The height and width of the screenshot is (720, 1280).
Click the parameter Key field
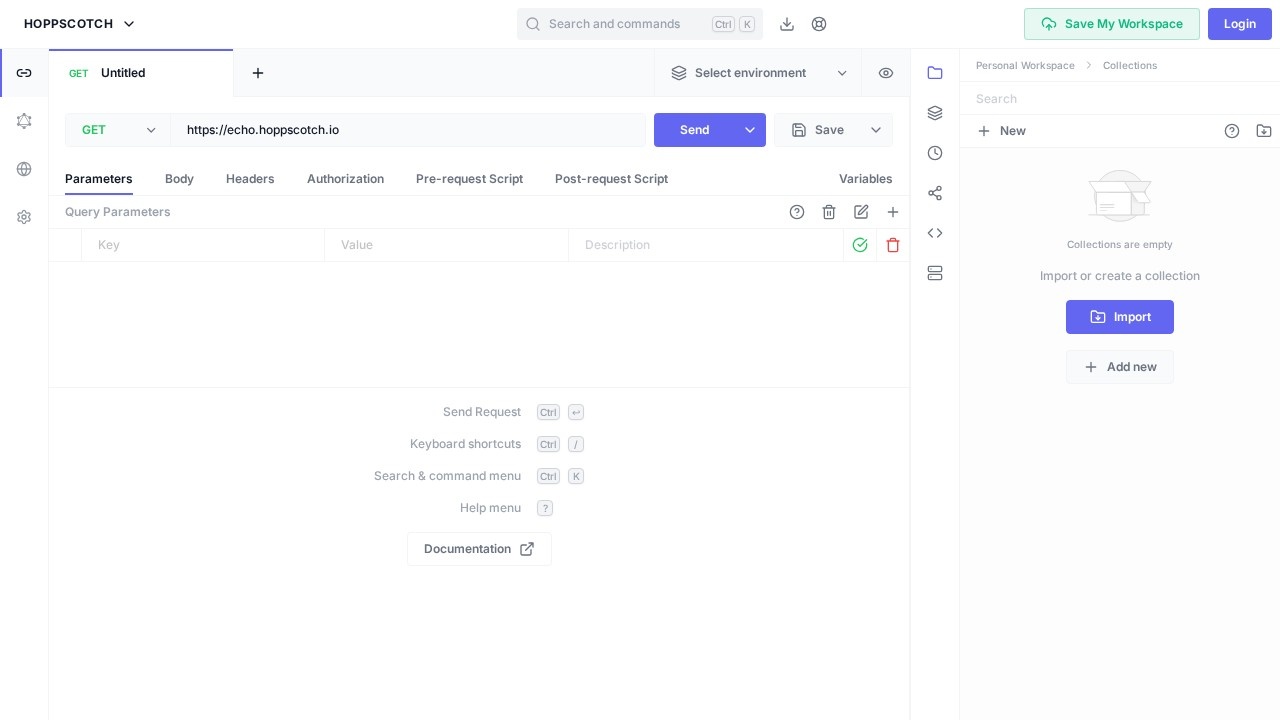click(203, 245)
